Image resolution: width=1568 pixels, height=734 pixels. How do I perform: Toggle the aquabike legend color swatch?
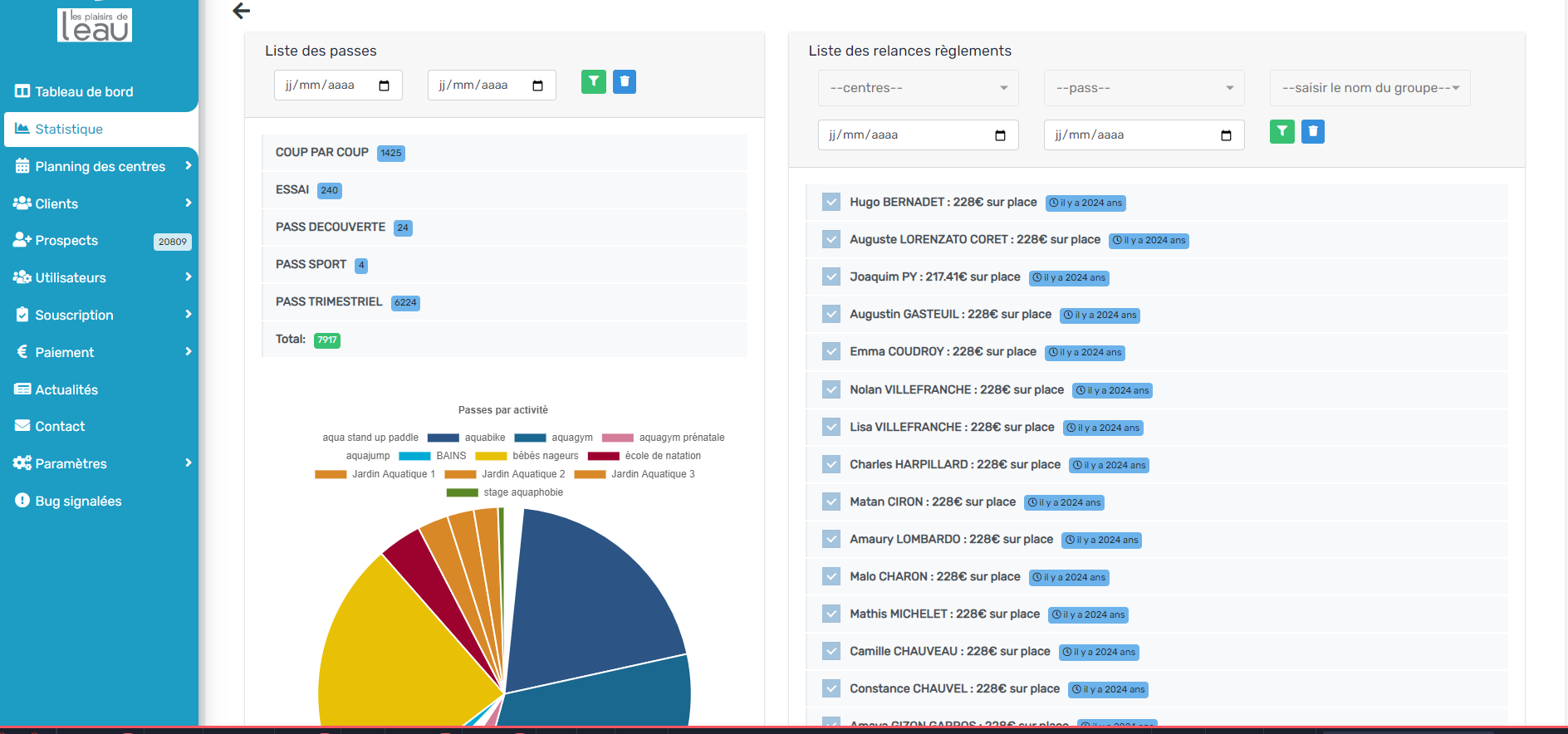443,438
